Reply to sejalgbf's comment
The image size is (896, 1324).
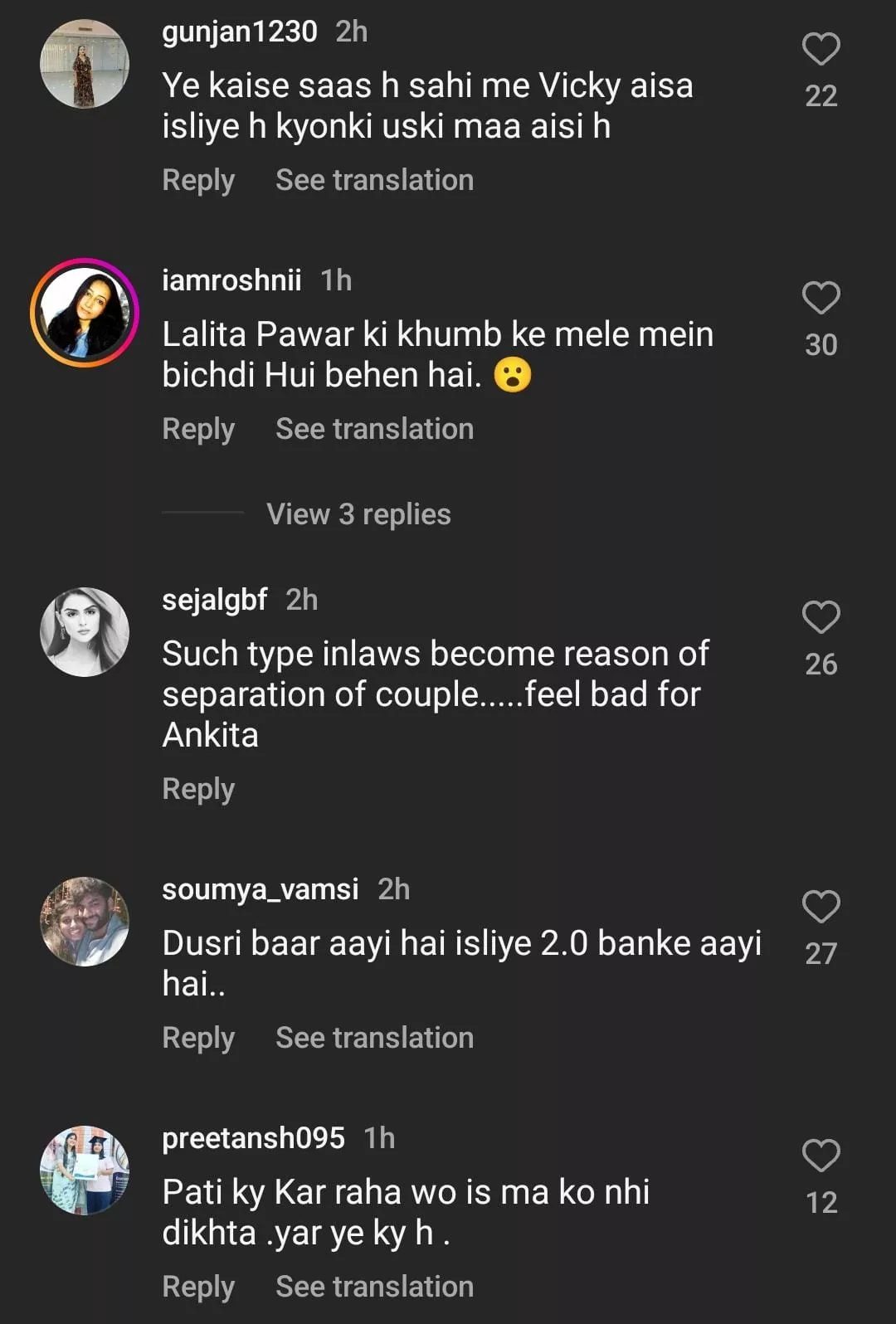tap(198, 789)
